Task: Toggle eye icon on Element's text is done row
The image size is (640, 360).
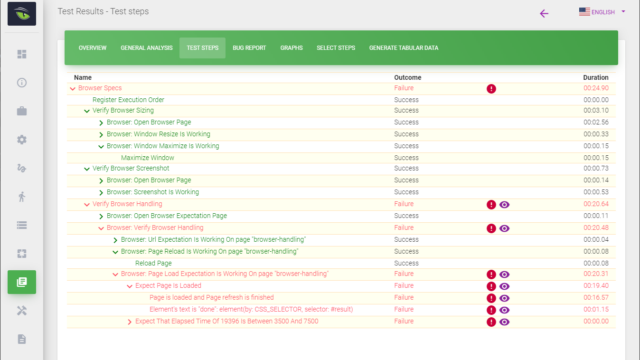Action: (x=504, y=310)
